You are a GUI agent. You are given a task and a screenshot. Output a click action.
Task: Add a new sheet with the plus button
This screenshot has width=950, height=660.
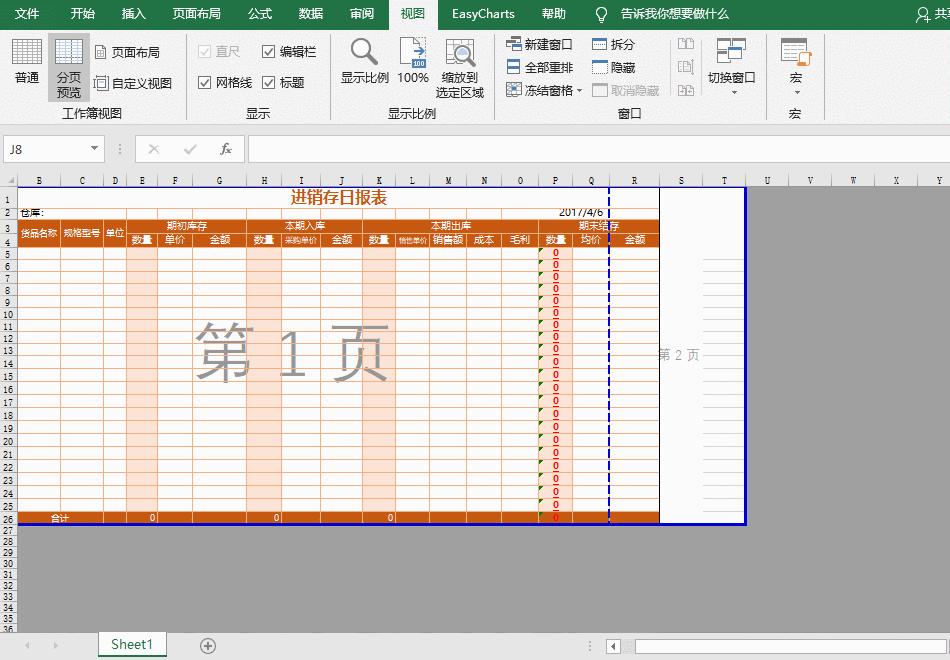(207, 645)
